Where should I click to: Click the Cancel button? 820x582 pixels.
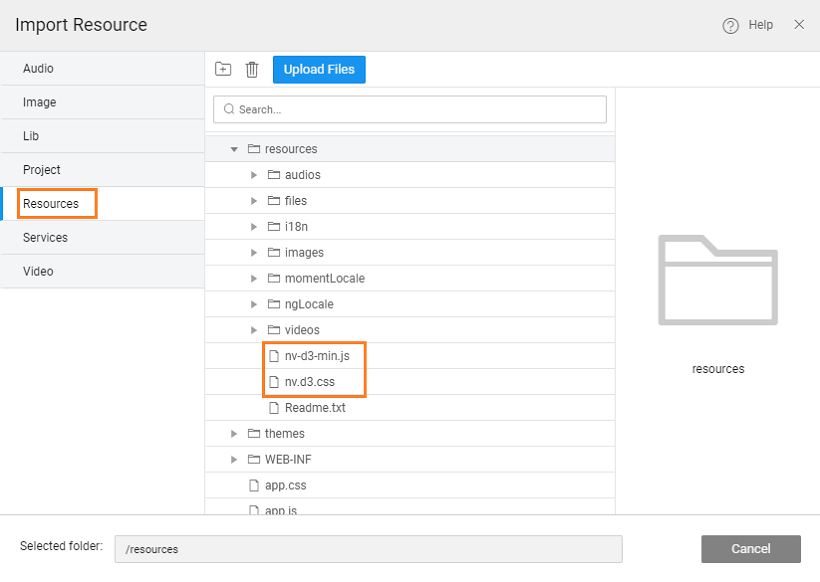(x=750, y=549)
